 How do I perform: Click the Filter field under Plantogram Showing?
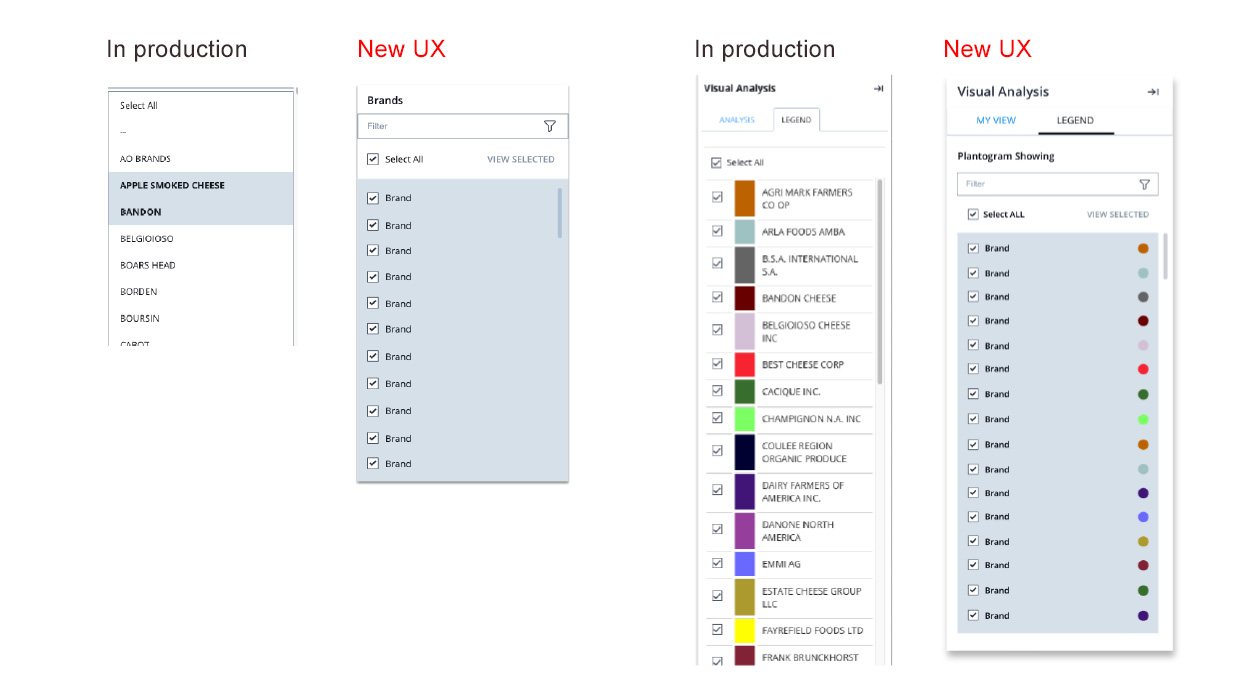point(1058,184)
